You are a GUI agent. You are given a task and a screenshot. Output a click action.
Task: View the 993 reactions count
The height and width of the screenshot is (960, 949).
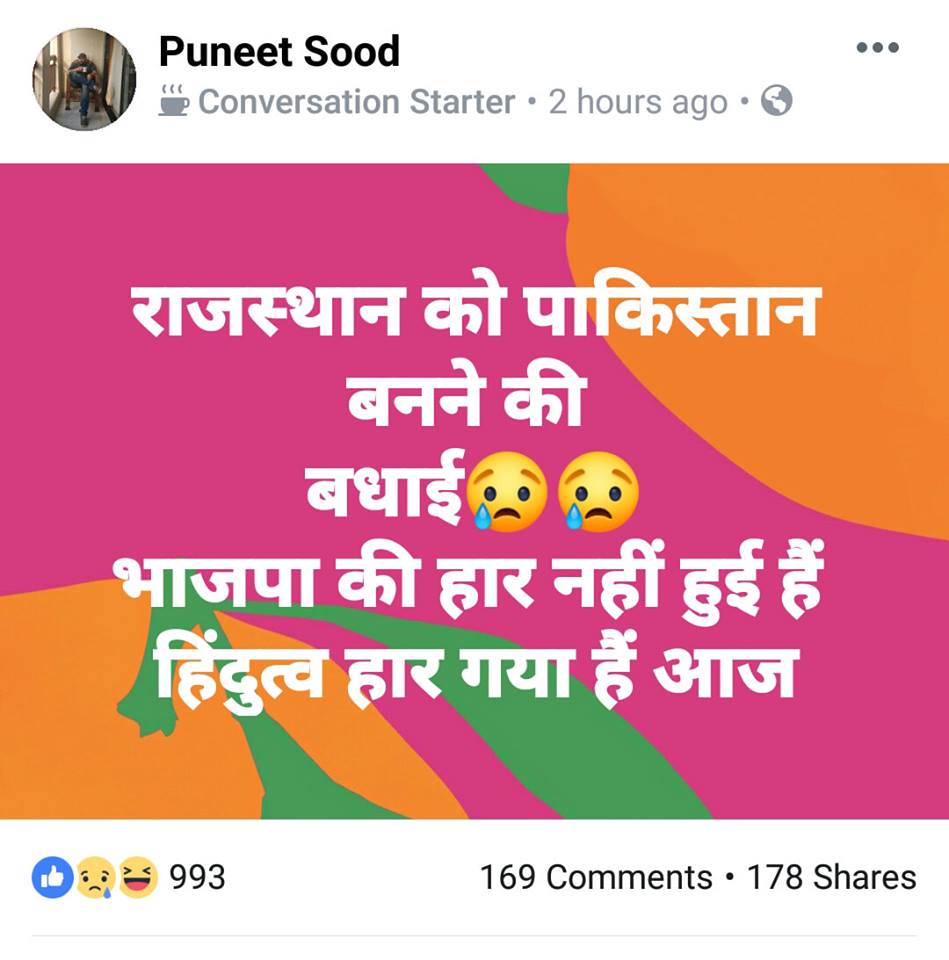(197, 877)
